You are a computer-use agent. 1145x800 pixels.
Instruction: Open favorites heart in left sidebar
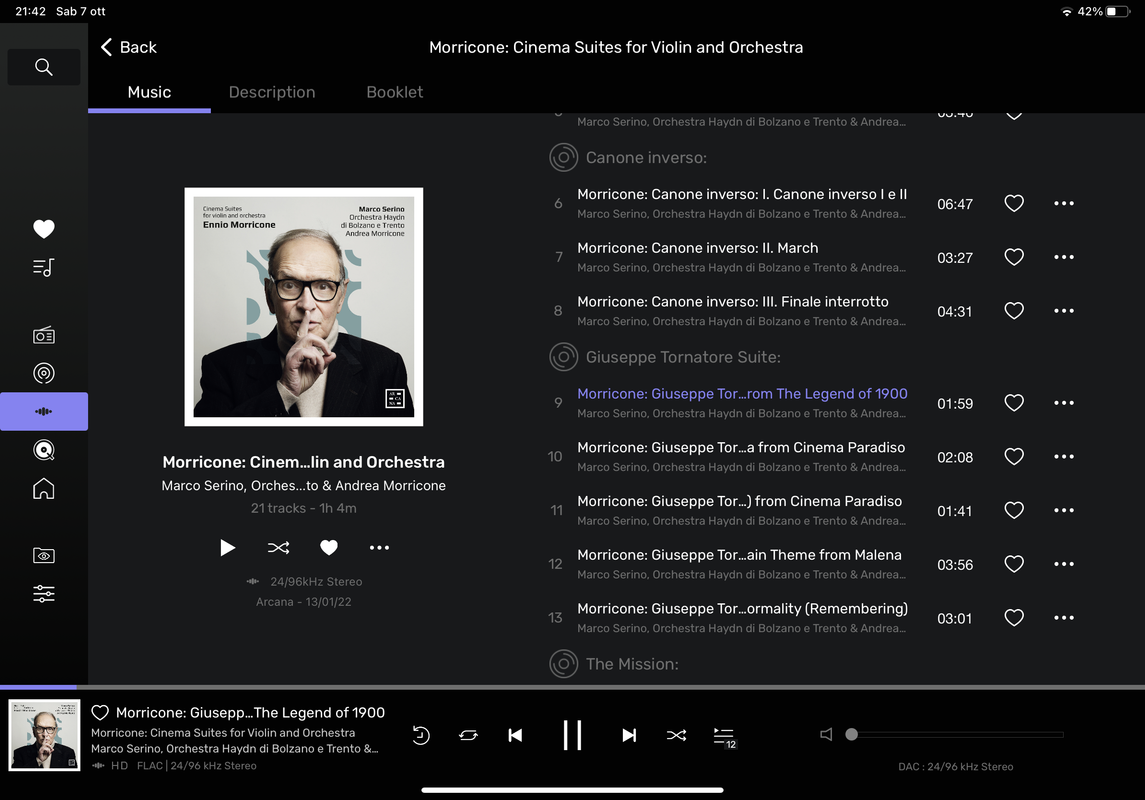point(44,229)
